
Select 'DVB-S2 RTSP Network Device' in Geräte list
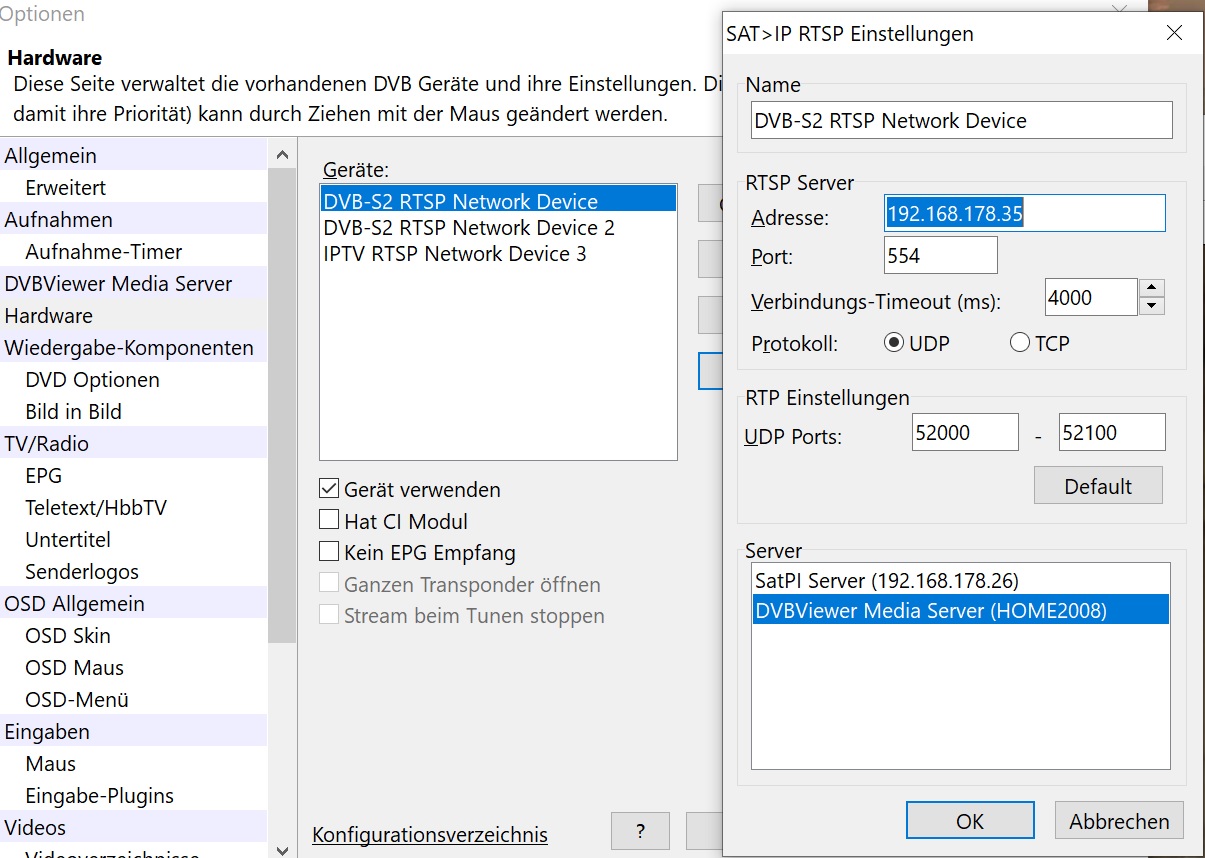pos(498,201)
